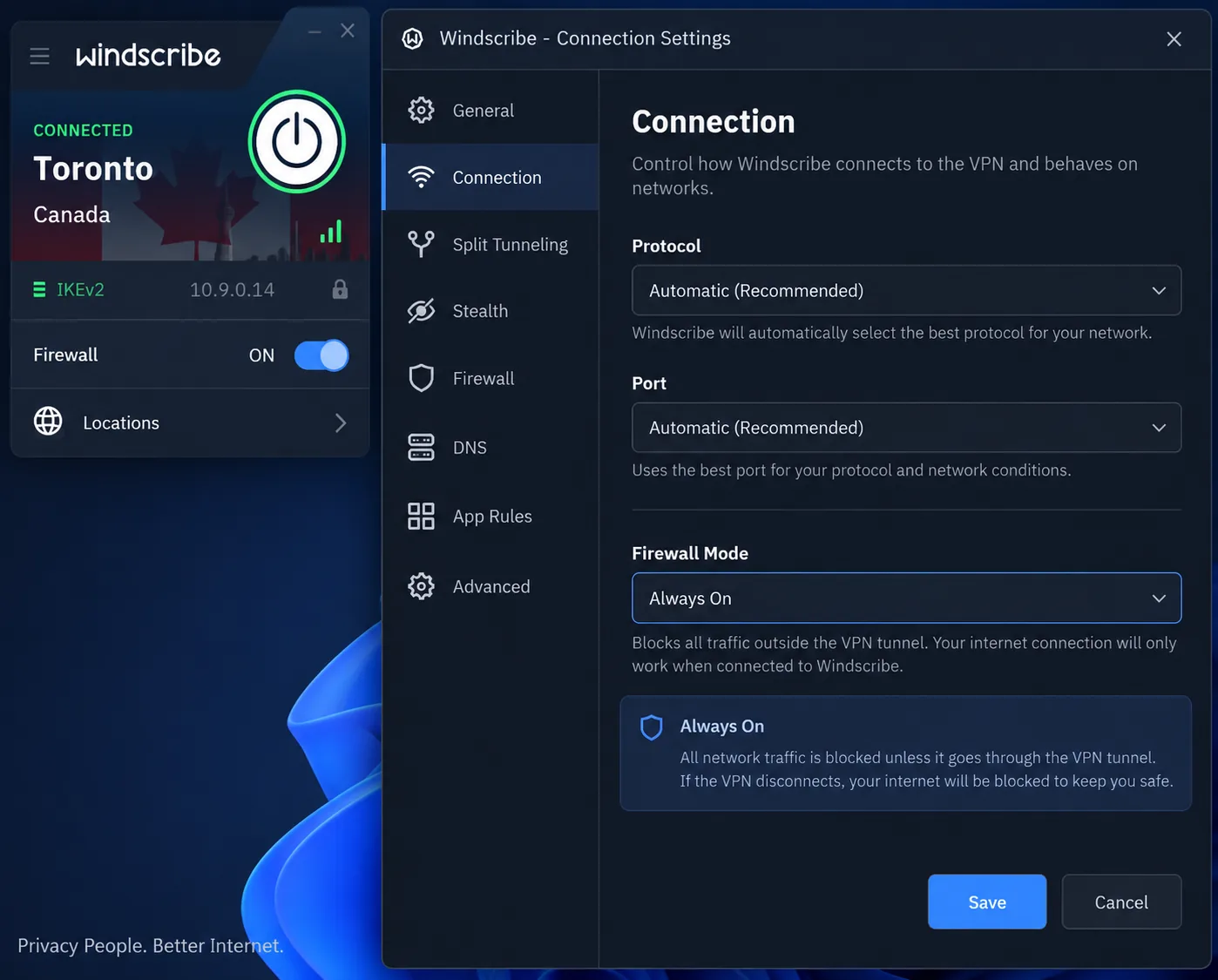Close the Windscribe main window
Screen dimensions: 1218x980
pos(348,30)
